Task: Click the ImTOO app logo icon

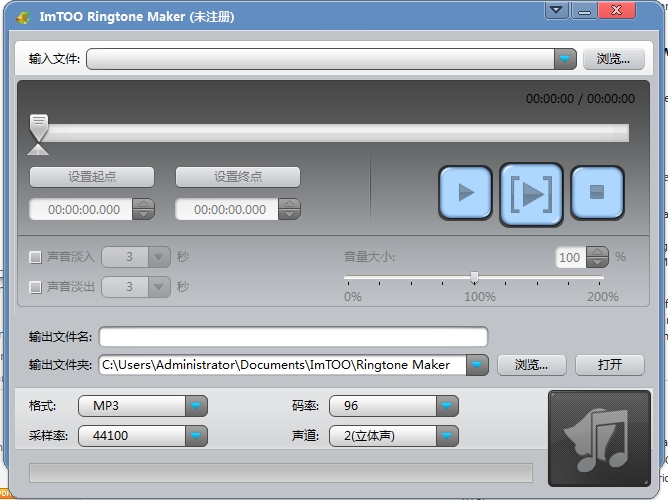Action: tap(23, 17)
